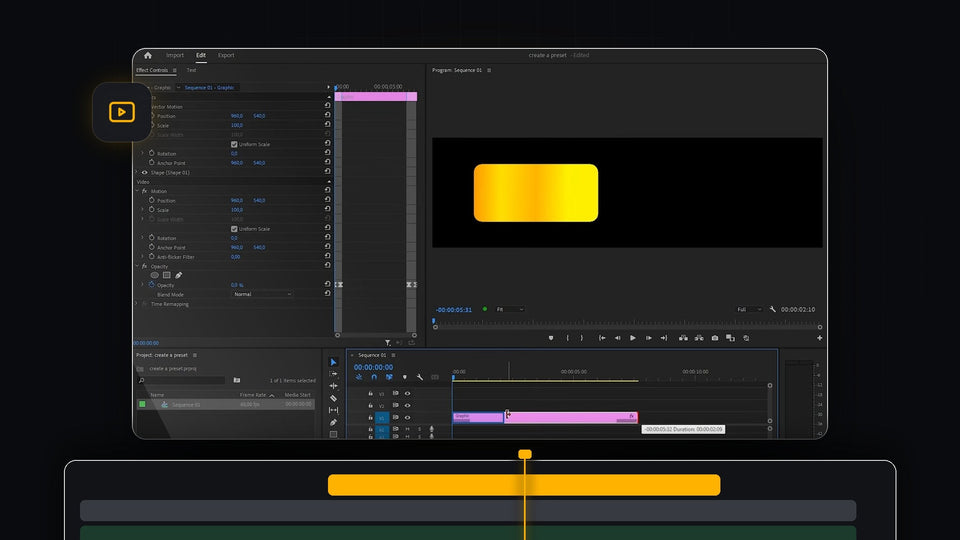Screen dimensions: 960x540
Task: Expand the Time Remapping effect
Action: pos(137,304)
